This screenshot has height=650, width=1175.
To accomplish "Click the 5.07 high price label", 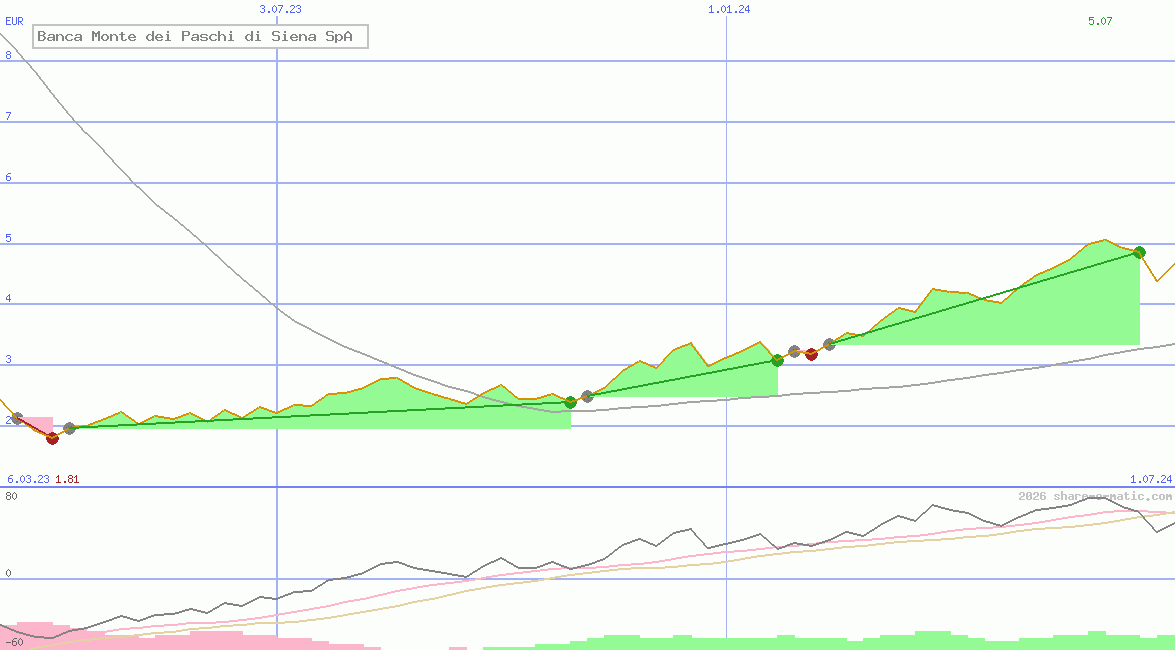I will [1100, 21].
